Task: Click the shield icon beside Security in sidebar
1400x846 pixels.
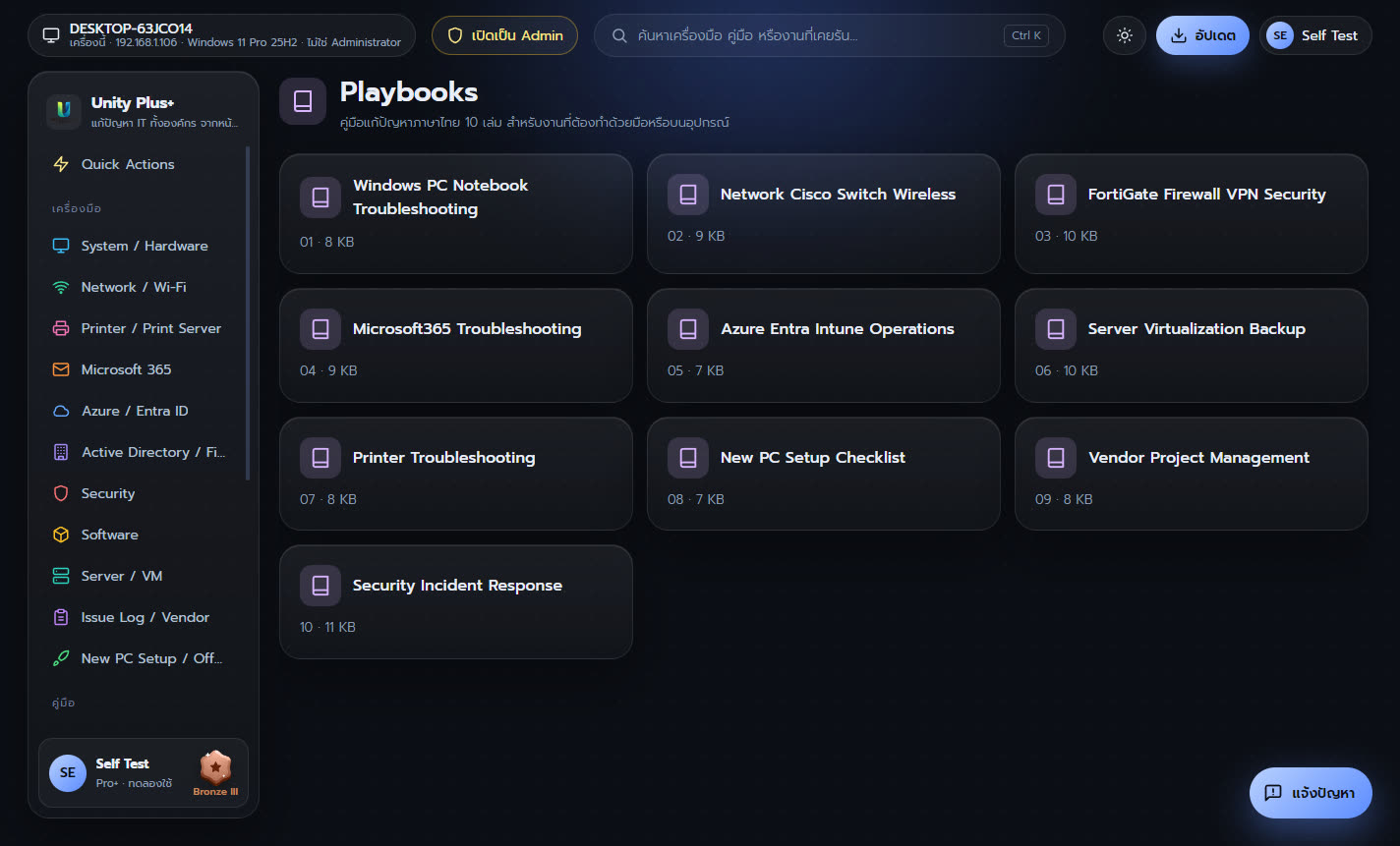Action: coord(61,493)
